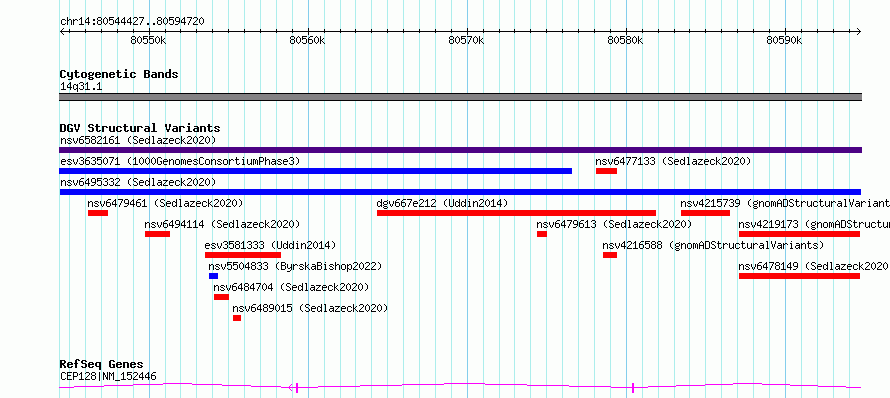The image size is (890, 398).
Task: Select the esv3581333 red variant bar
Action: click(x=243, y=255)
